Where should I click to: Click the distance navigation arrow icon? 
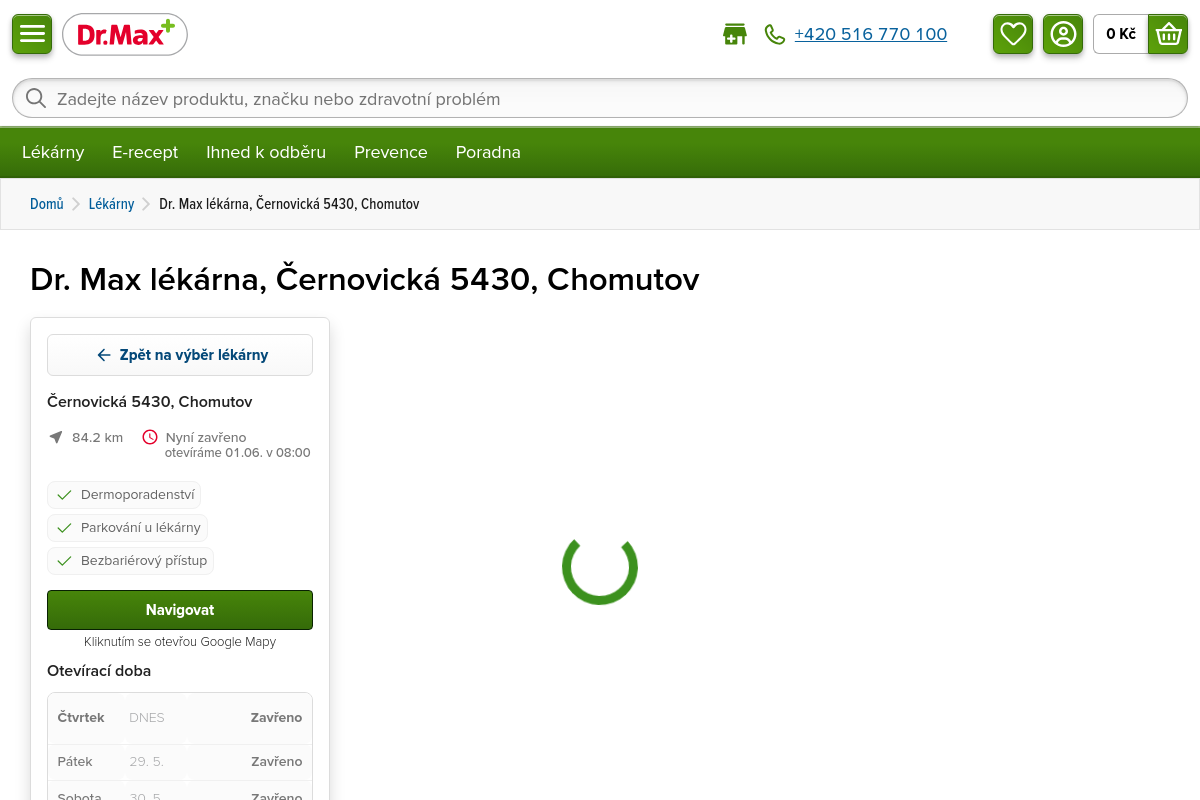click(x=56, y=437)
